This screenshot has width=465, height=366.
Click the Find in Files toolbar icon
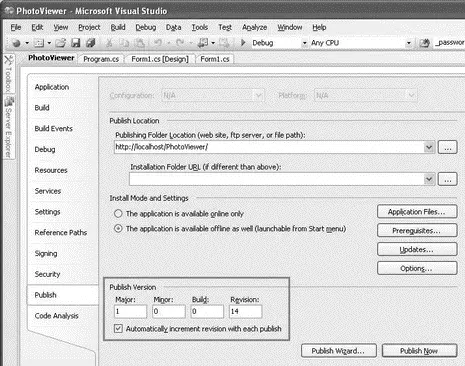tap(424, 43)
